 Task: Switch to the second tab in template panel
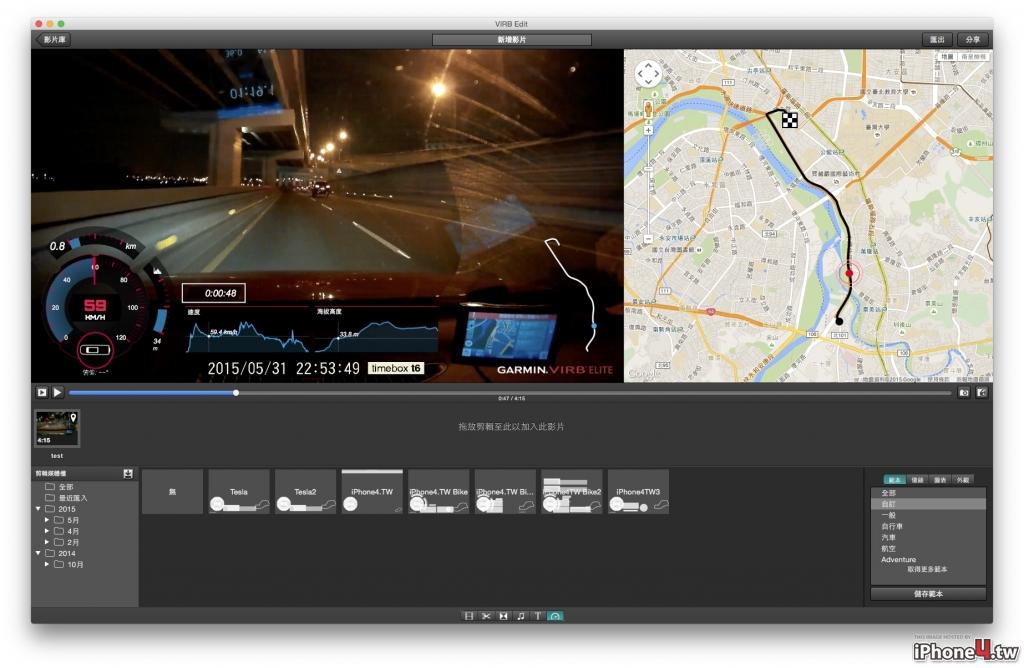(x=917, y=480)
